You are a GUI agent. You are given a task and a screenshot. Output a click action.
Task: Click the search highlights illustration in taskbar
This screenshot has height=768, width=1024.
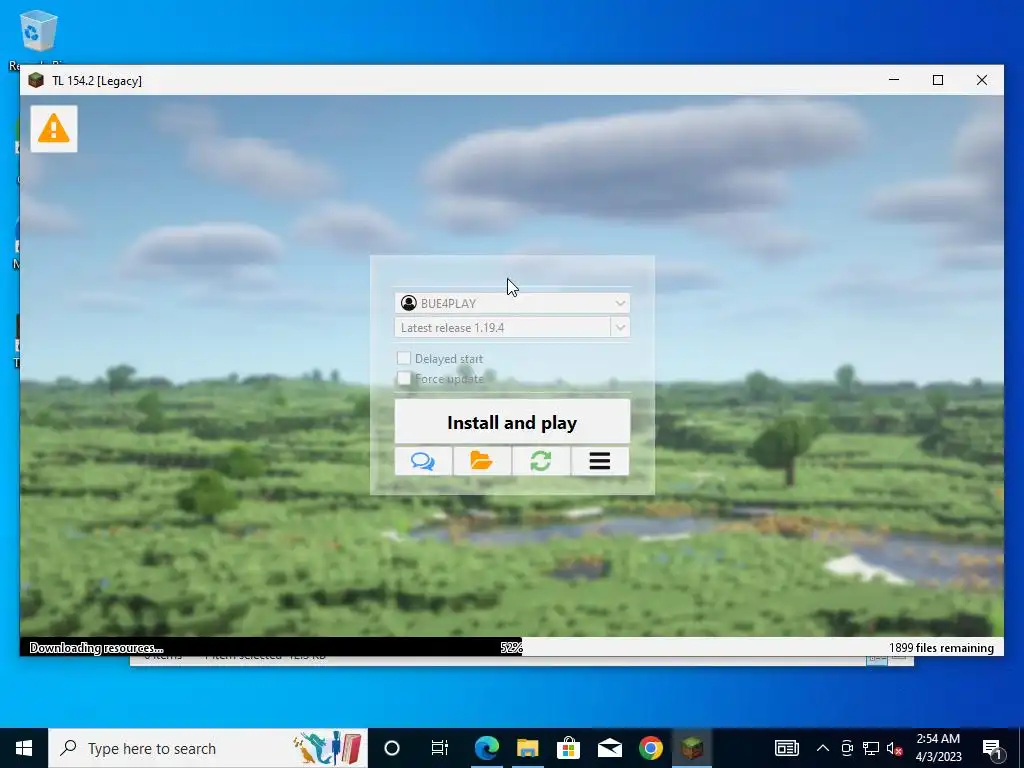327,748
